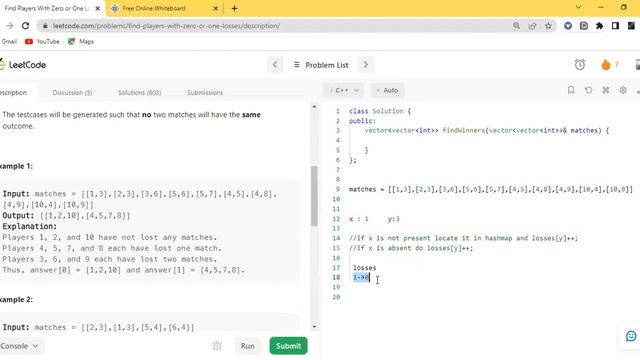Close the Free Online Whiteboard tab
This screenshot has height=360, width=640.
[x=216, y=8]
